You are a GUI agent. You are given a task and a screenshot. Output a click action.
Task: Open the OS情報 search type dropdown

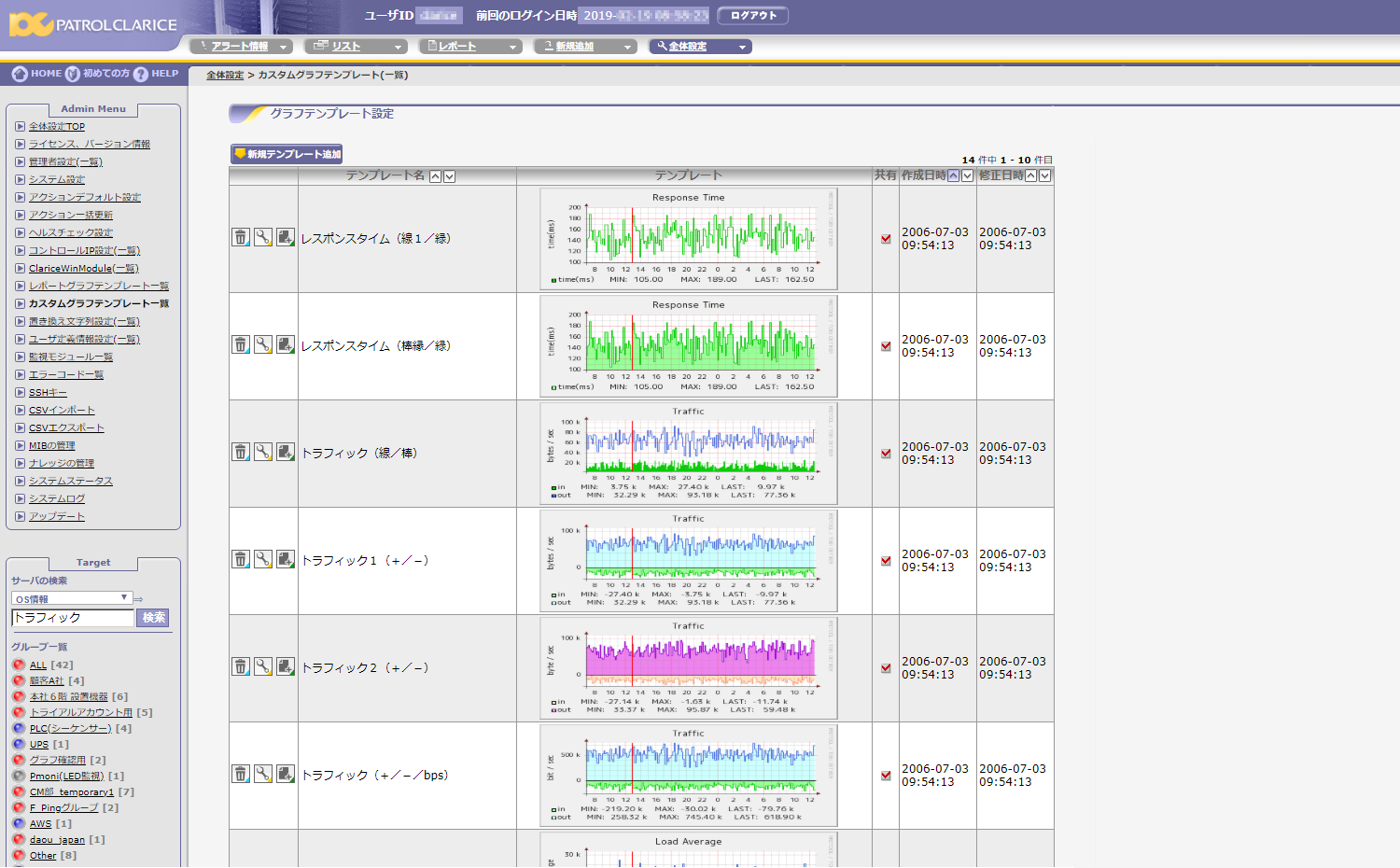pos(72,598)
